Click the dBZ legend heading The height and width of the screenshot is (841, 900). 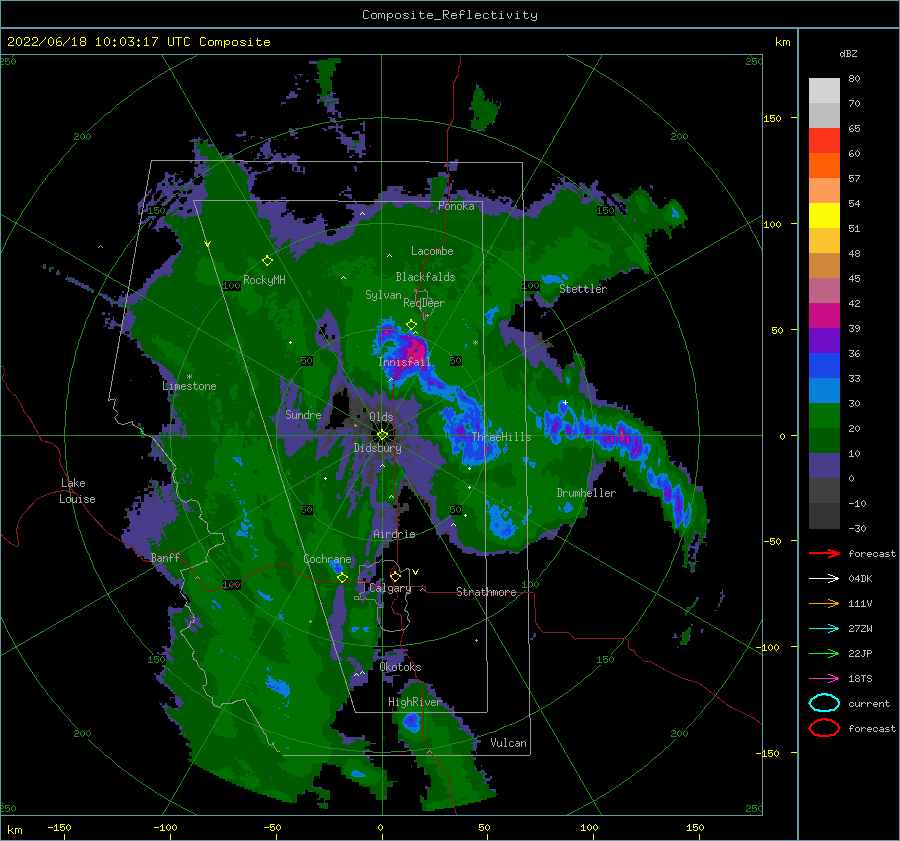(848, 53)
